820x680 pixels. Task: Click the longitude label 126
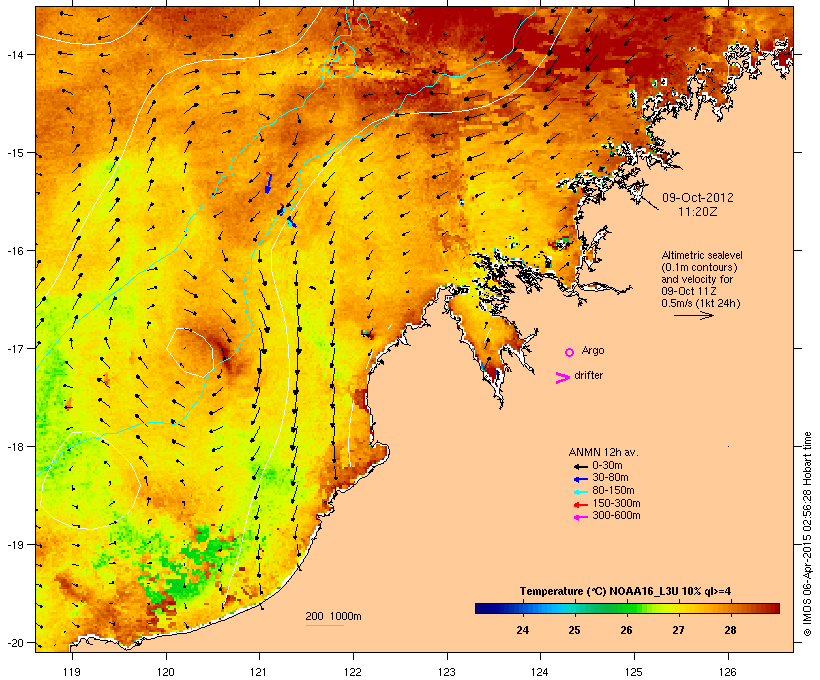(728, 672)
